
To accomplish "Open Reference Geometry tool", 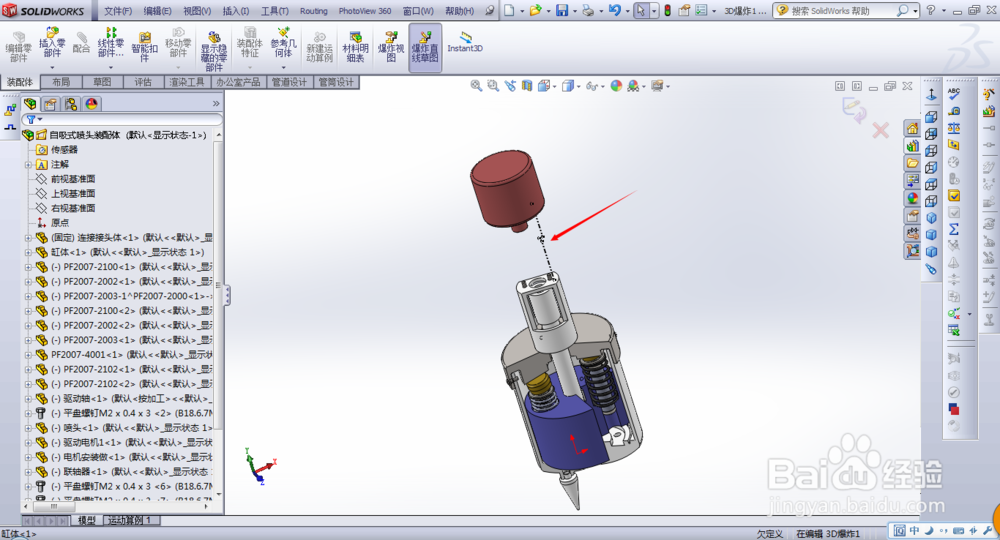I will [x=283, y=42].
